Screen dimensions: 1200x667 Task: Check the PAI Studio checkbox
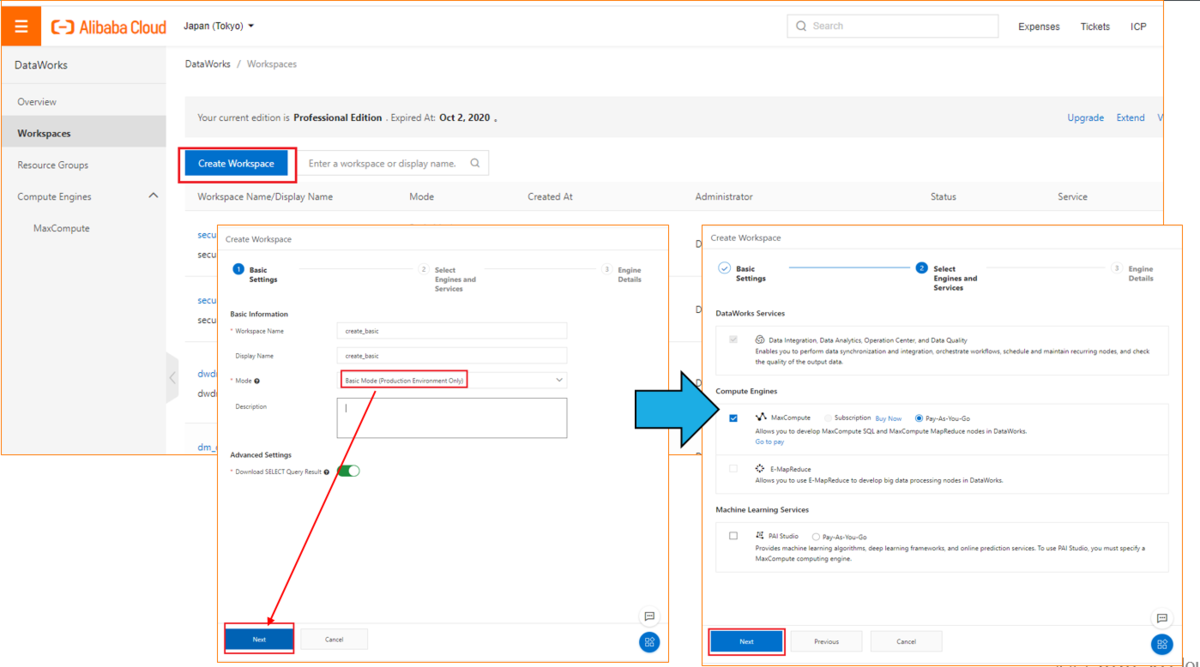click(733, 536)
